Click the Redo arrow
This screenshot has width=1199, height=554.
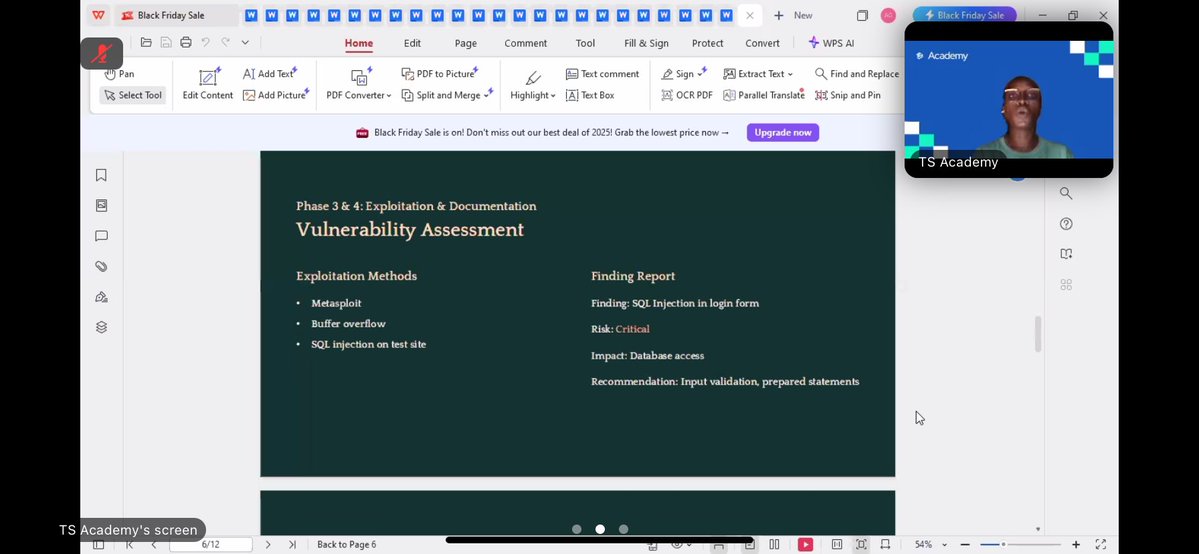tap(226, 43)
